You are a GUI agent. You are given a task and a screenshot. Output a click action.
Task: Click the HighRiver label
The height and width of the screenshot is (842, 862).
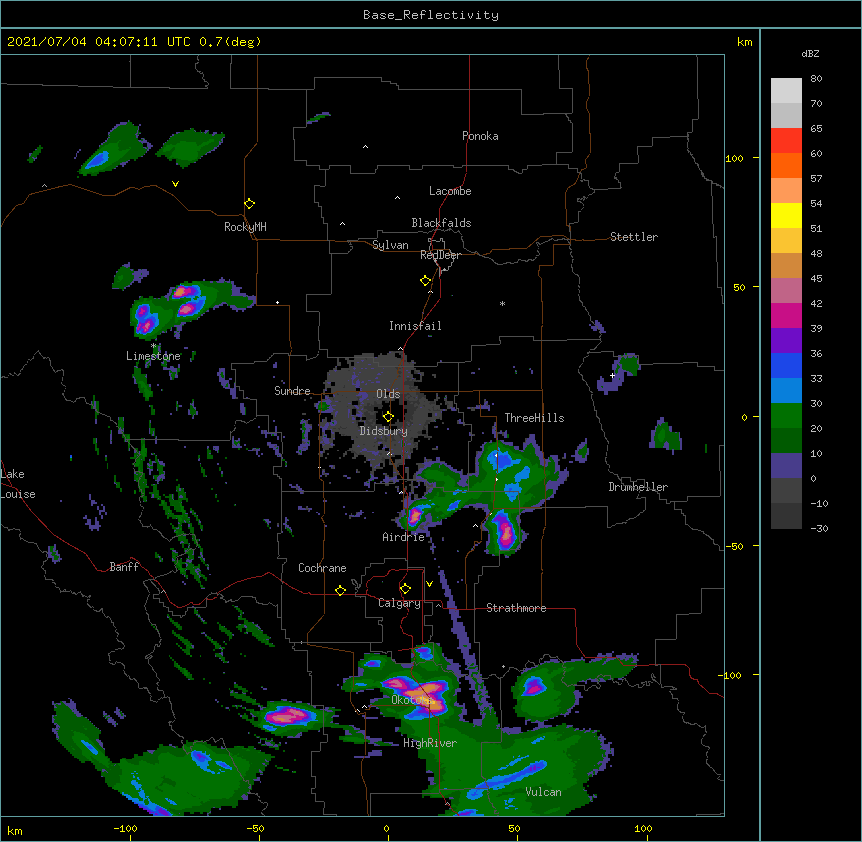point(430,743)
